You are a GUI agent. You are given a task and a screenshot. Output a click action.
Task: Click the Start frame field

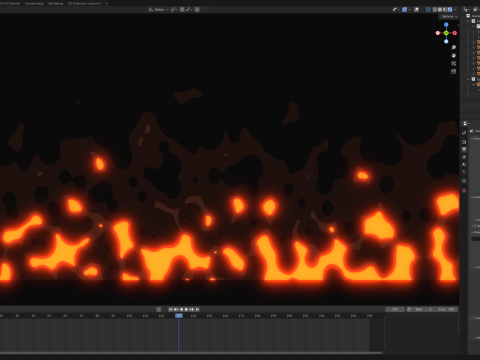[x=424, y=309]
